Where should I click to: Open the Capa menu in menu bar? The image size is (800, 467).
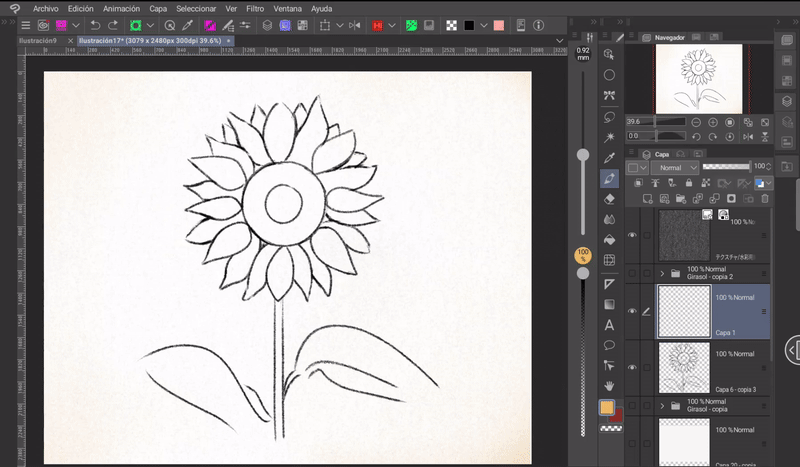(x=158, y=7)
